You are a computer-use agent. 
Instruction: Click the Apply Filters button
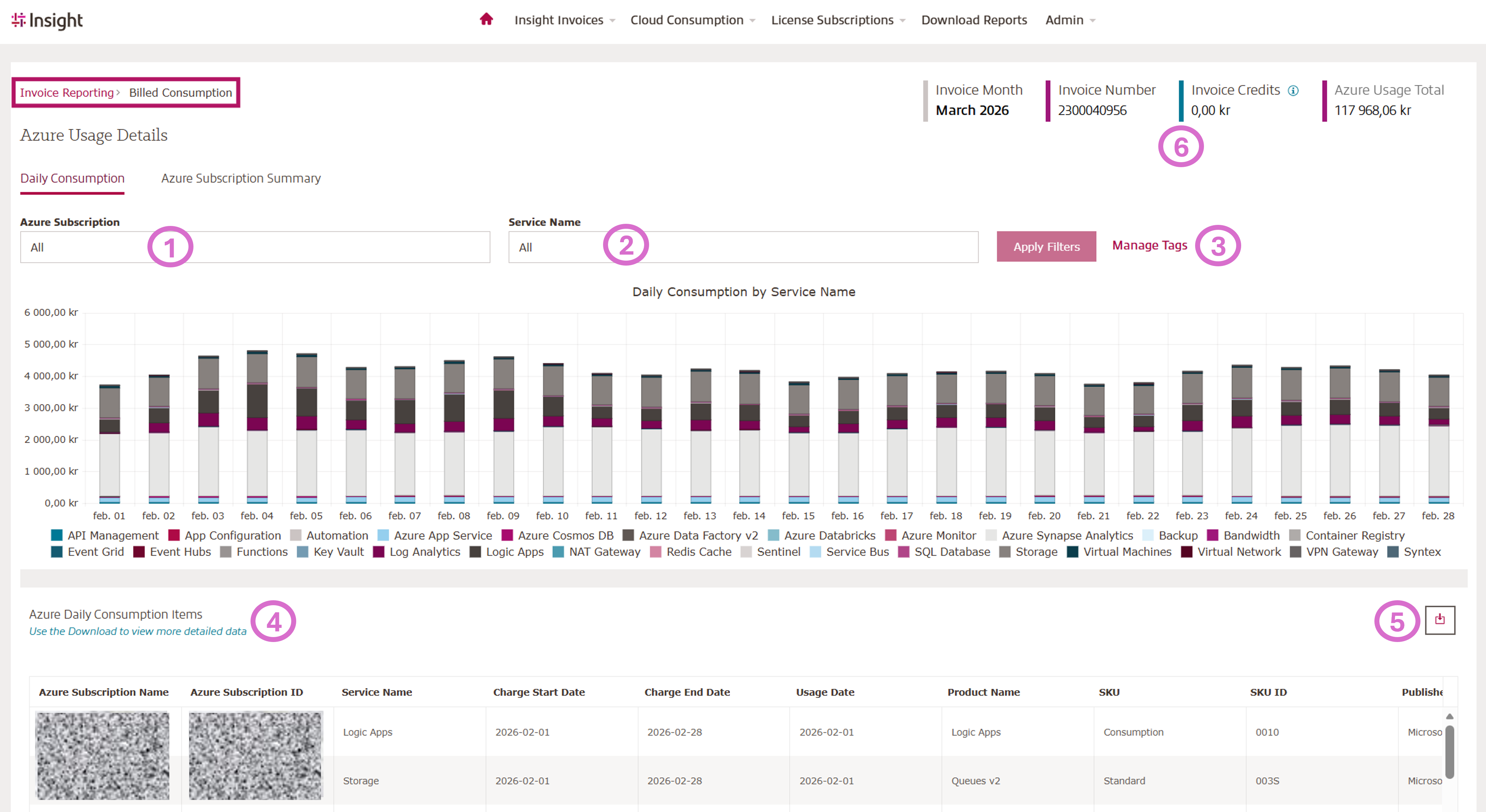tap(1046, 247)
